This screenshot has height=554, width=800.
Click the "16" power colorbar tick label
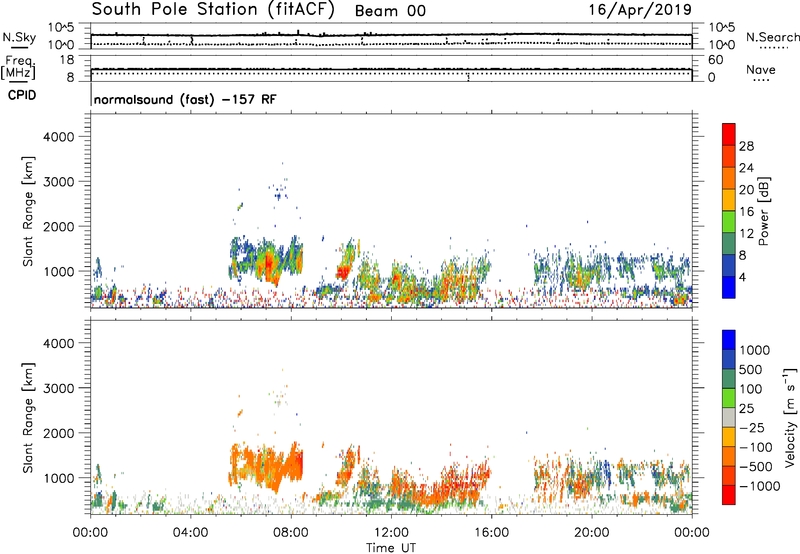click(746, 212)
